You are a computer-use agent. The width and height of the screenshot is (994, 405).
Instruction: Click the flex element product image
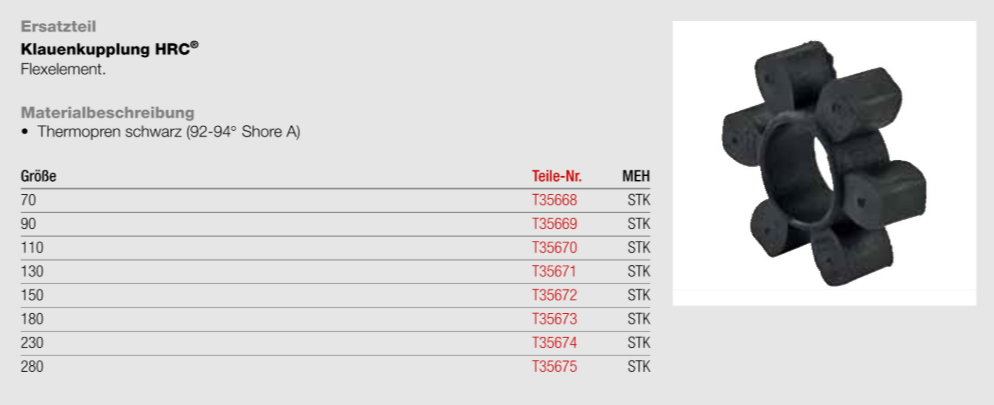[x=824, y=163]
